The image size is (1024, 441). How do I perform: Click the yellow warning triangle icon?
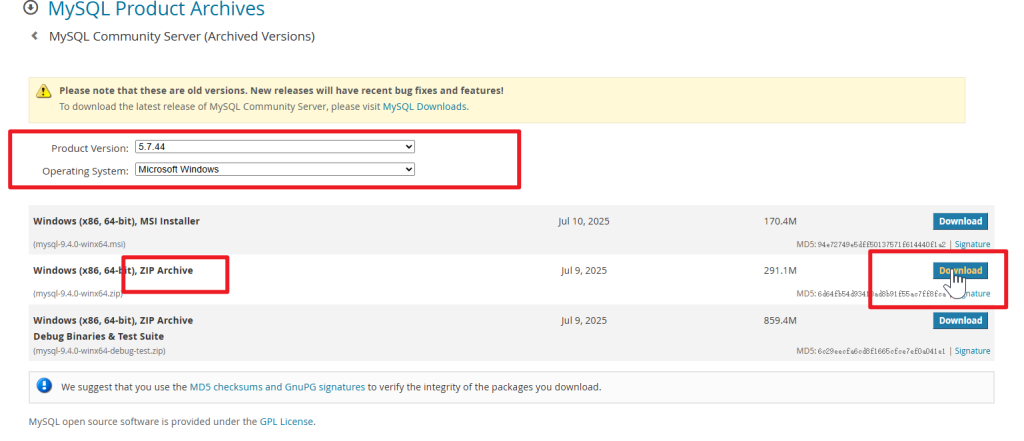click(44, 91)
